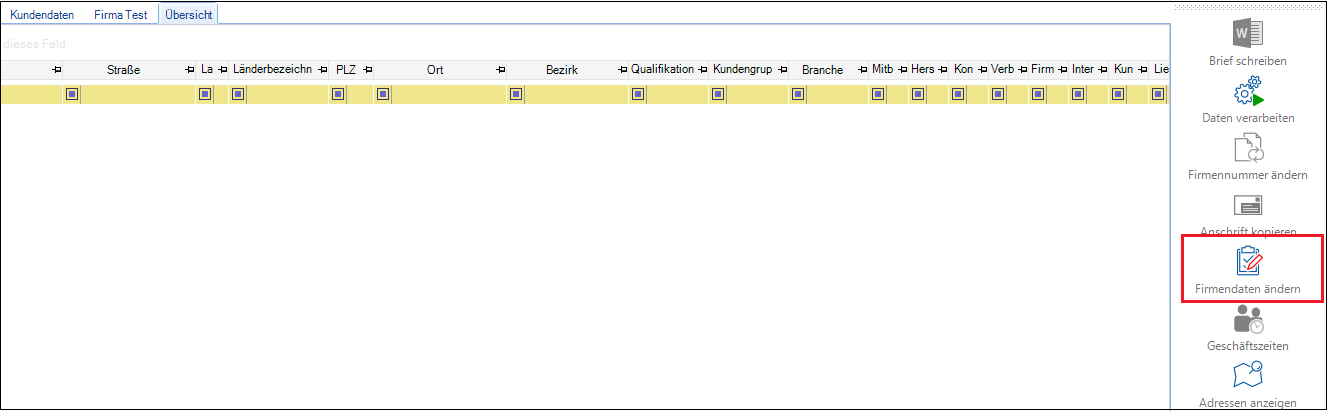The height and width of the screenshot is (411, 1327).
Task: Pin the Straße column
Action: pos(190,70)
